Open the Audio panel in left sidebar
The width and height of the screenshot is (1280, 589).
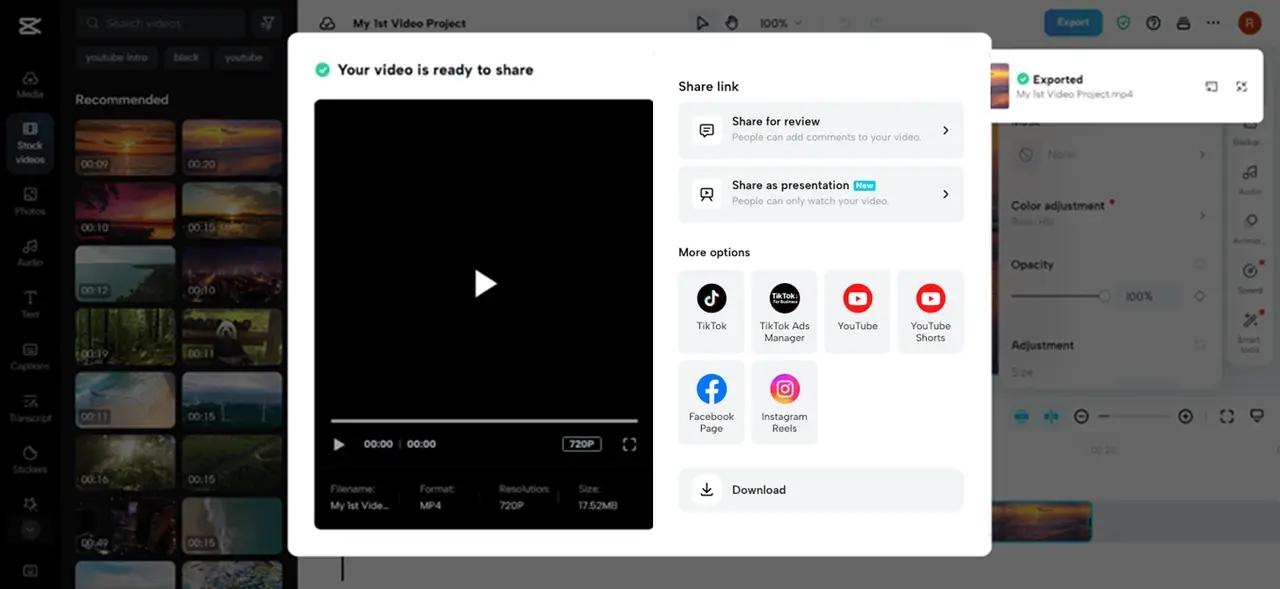[x=30, y=252]
